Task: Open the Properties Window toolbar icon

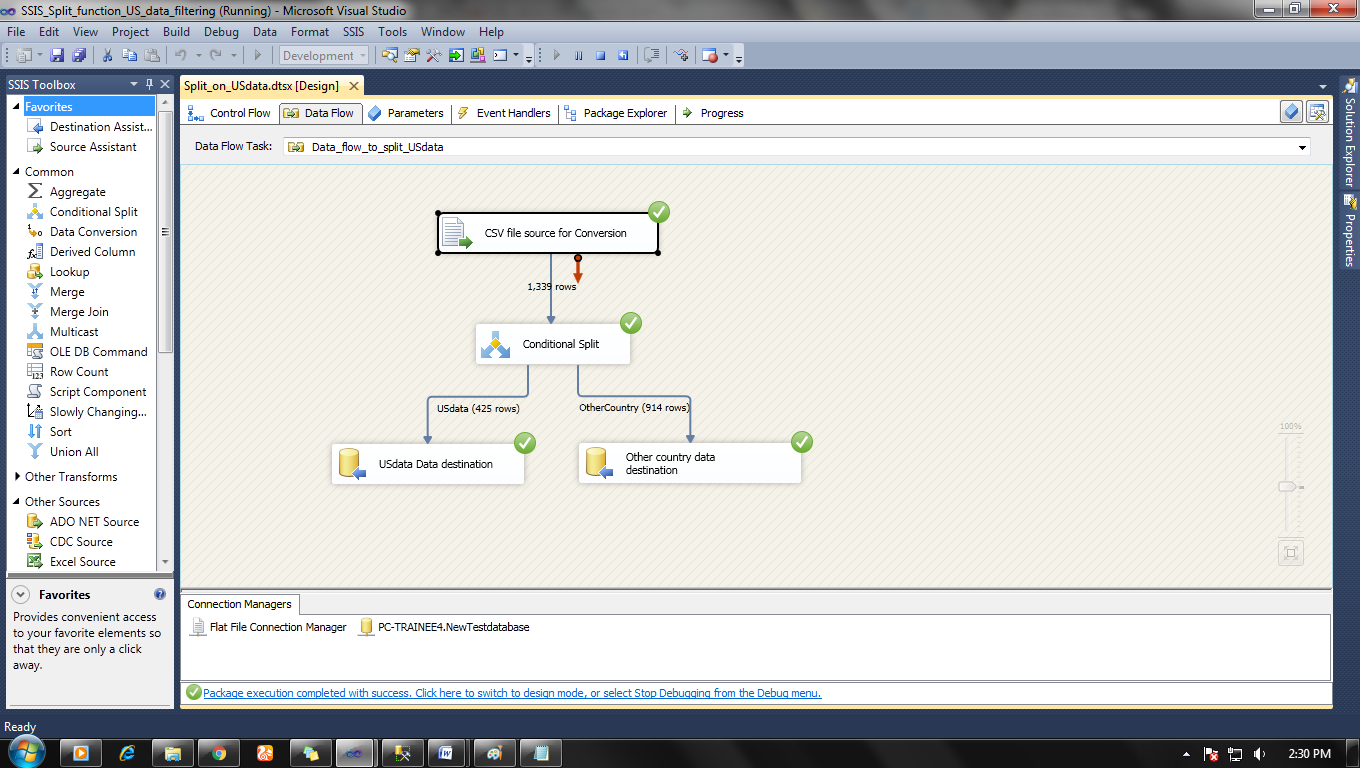Action: 411,56
